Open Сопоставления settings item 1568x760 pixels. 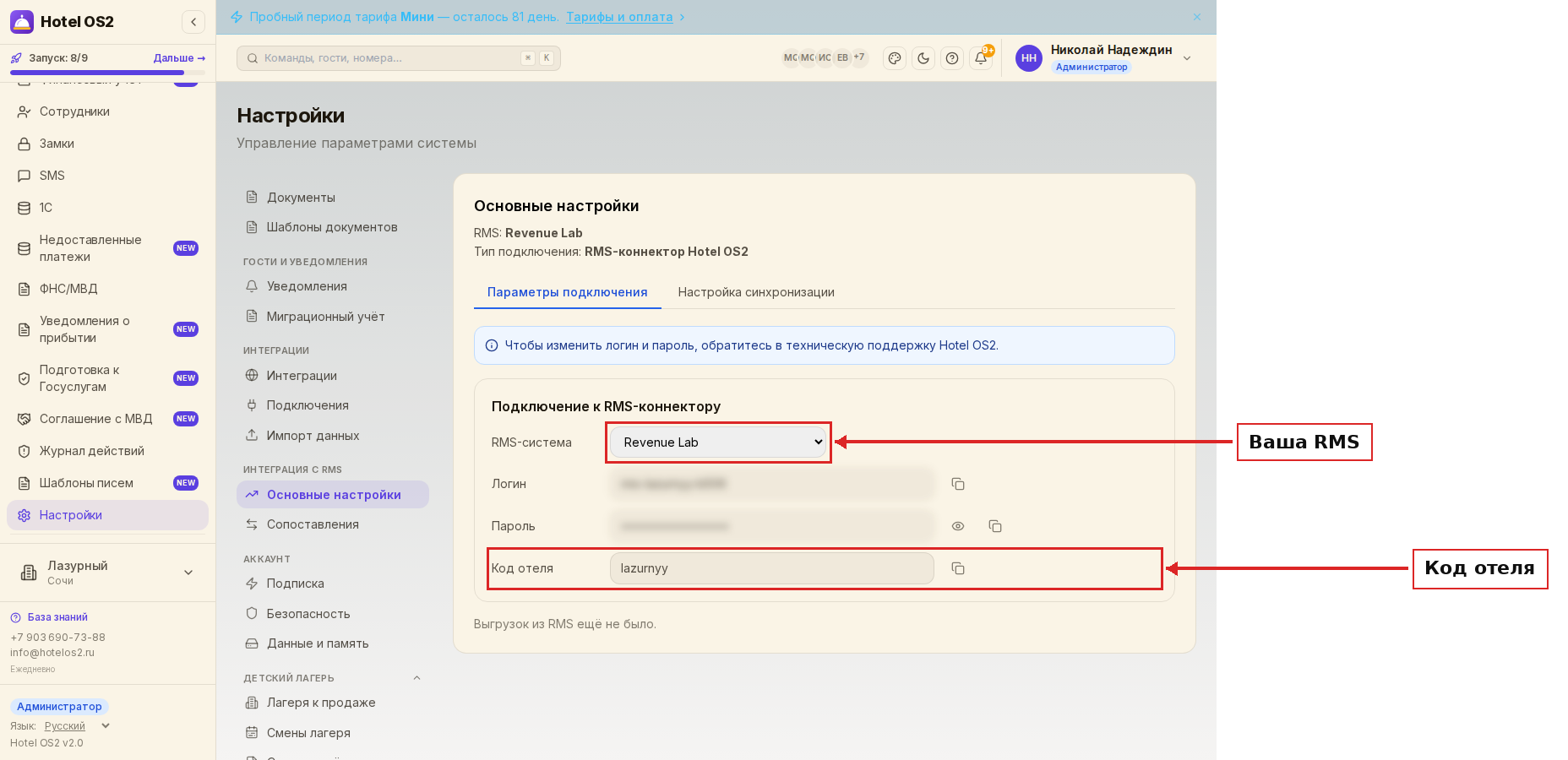coord(333,524)
